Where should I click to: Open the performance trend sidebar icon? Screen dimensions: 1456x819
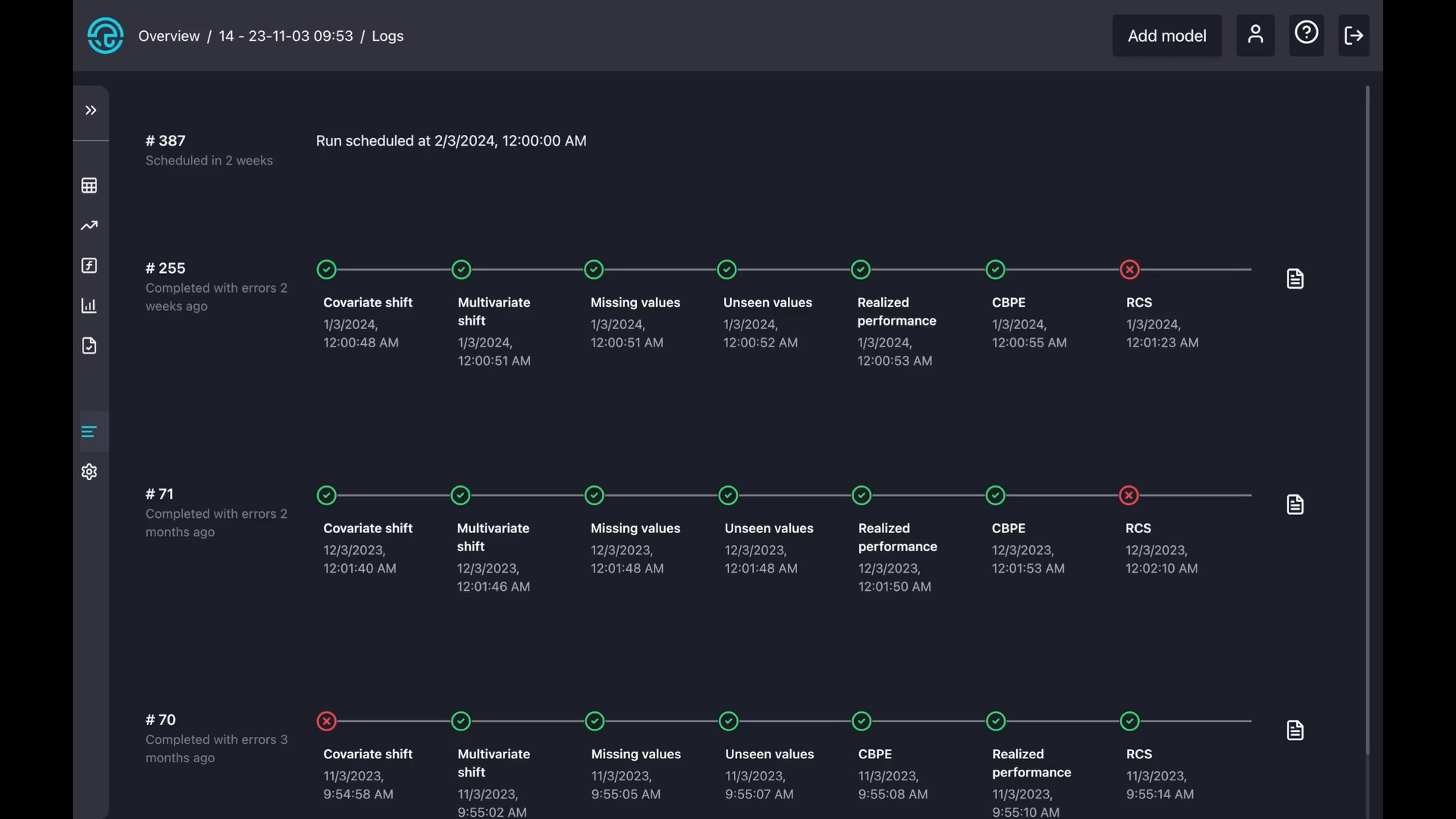[x=89, y=226]
